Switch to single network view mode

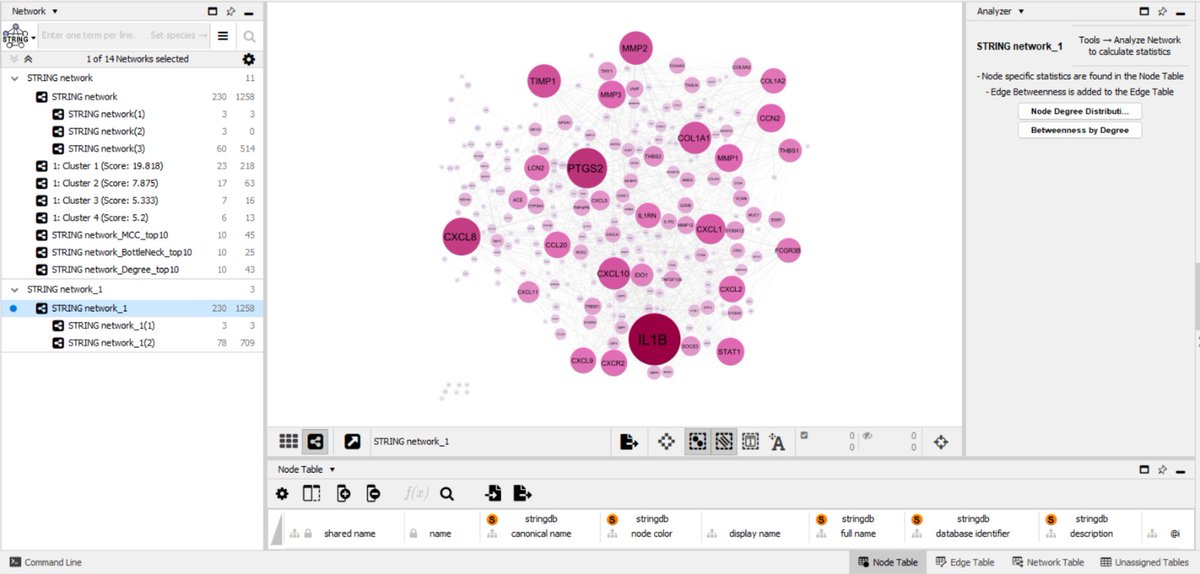314,441
